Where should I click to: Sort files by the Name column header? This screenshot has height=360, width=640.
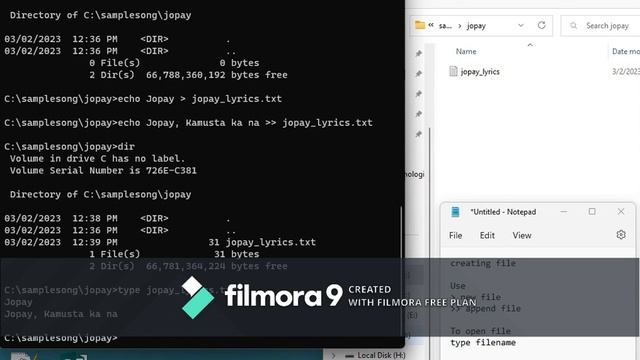466,51
